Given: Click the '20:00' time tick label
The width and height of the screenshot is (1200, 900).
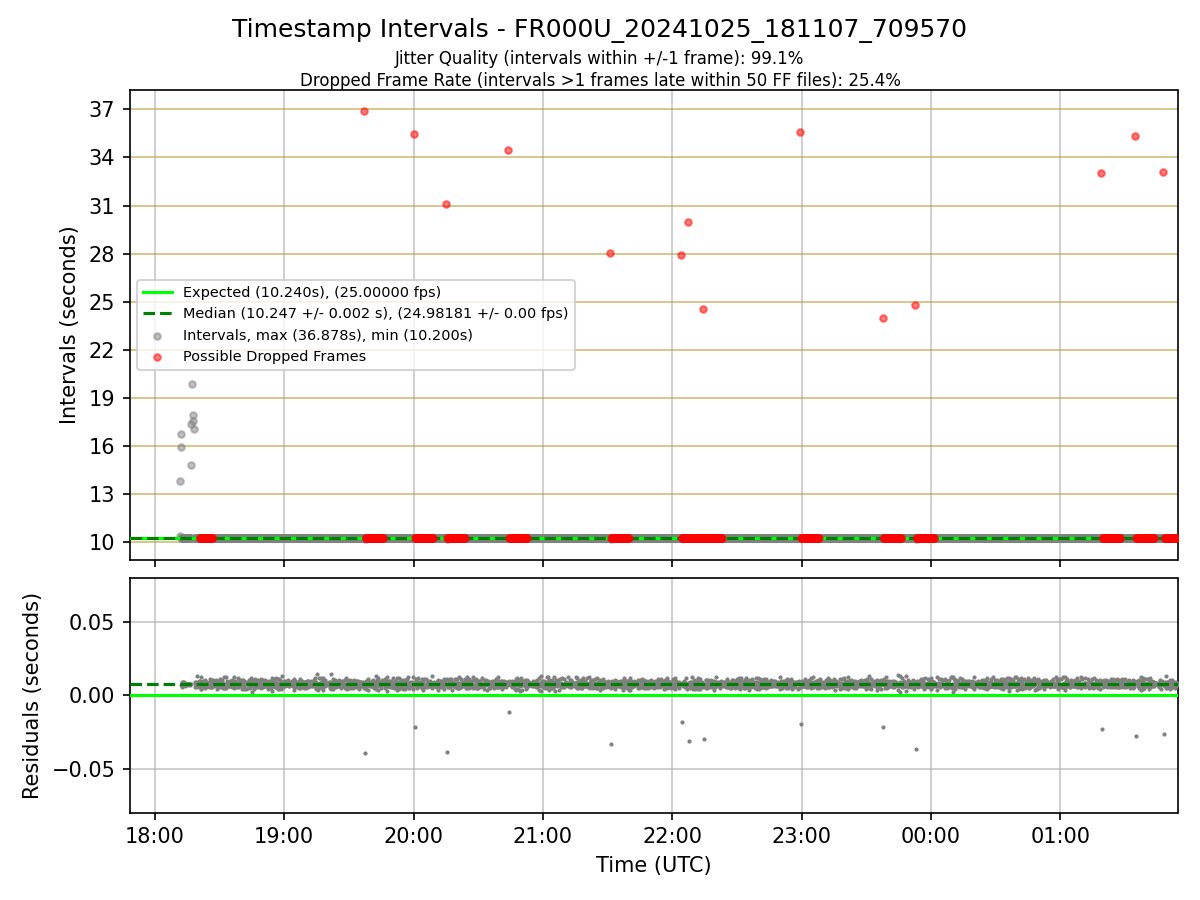Looking at the screenshot, I should [x=414, y=835].
